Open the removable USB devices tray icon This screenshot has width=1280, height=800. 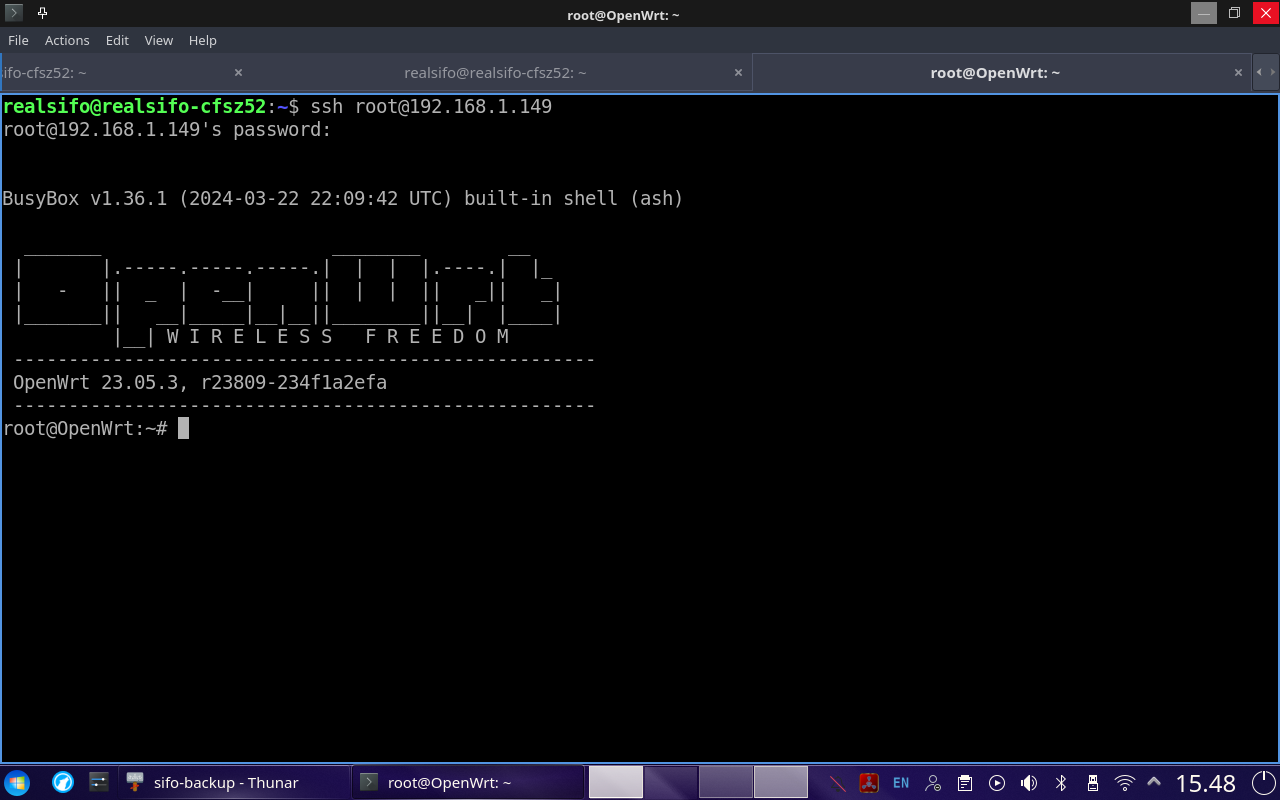click(1093, 783)
